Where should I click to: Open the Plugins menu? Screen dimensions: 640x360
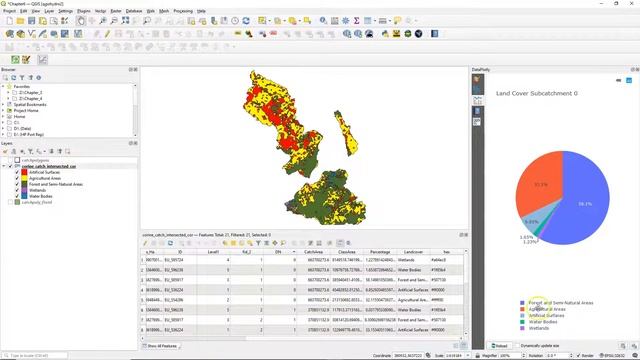tap(84, 11)
